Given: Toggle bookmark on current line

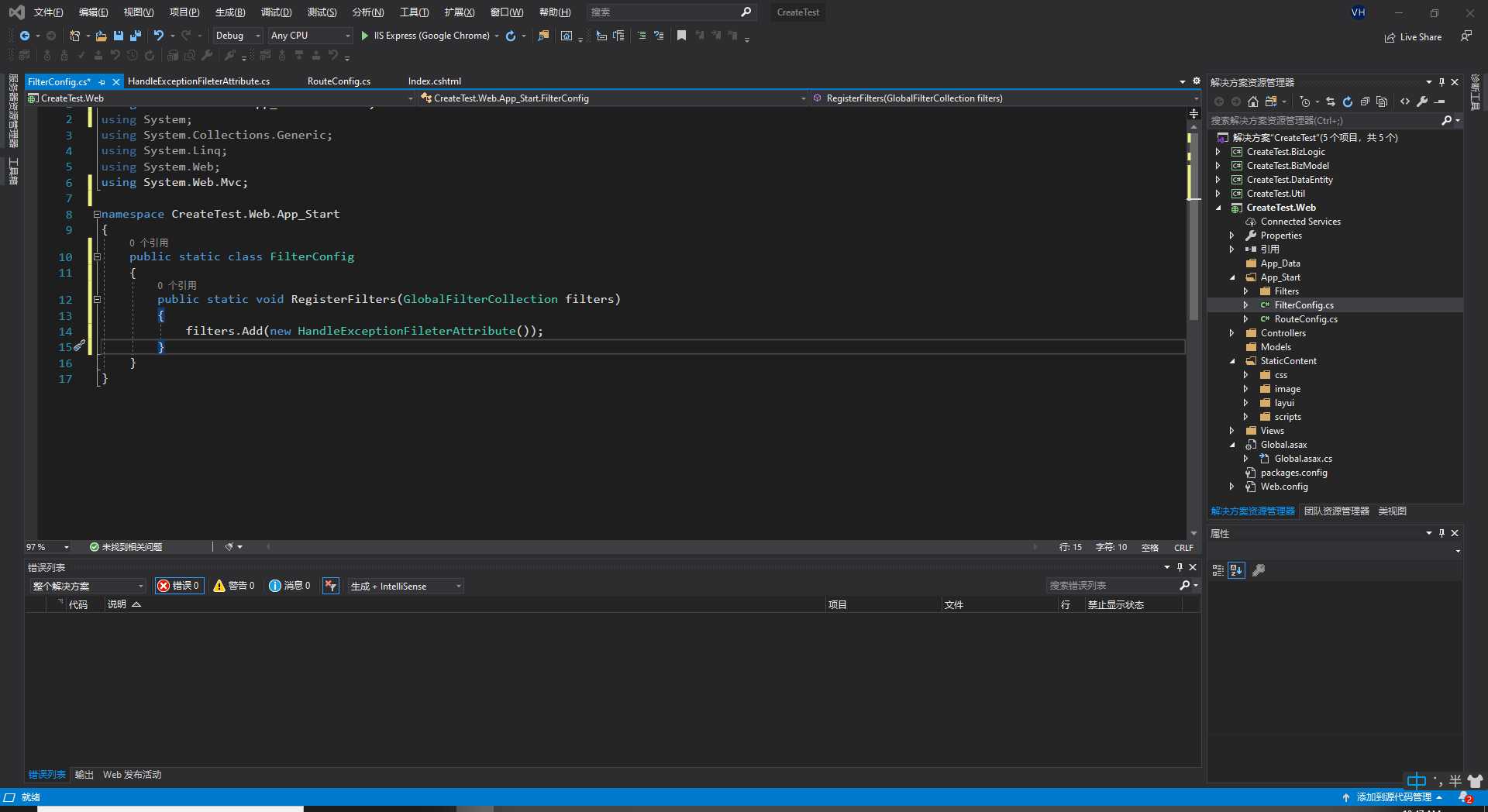Looking at the screenshot, I should 681,36.
